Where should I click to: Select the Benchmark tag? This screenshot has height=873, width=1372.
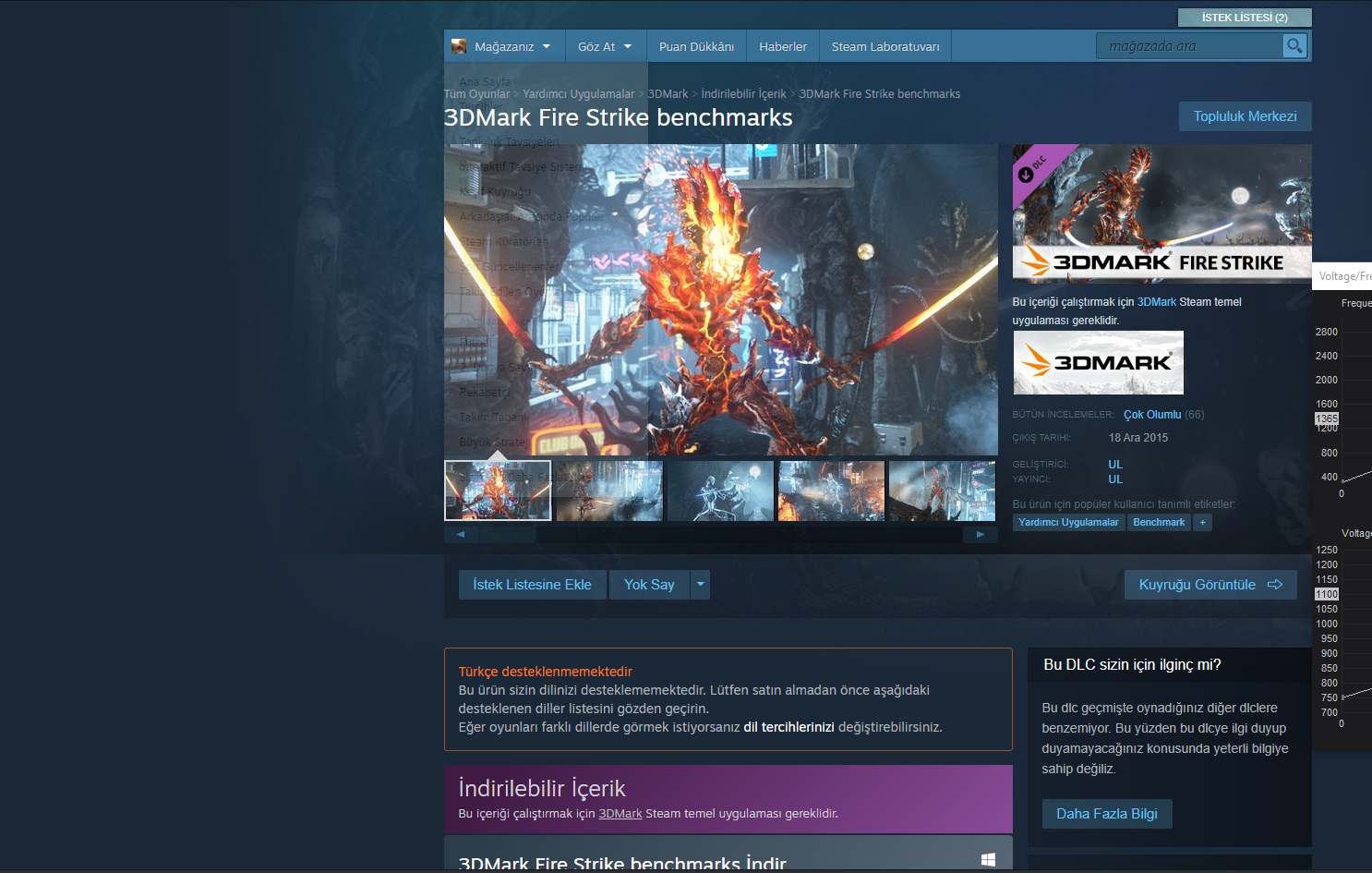1159,523
